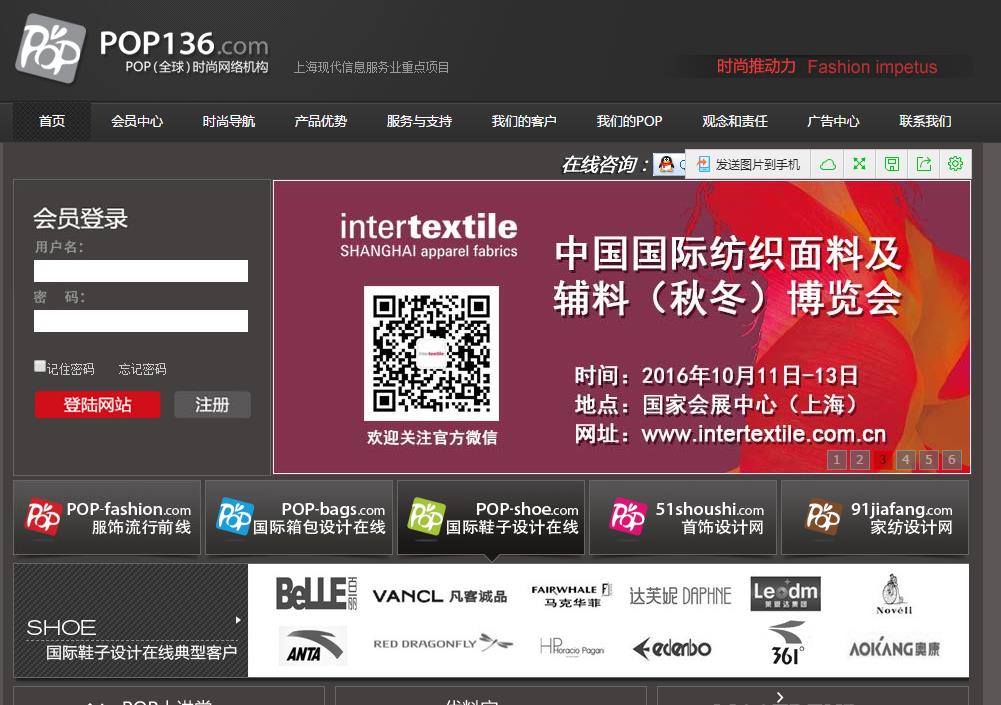Image resolution: width=1001 pixels, height=705 pixels.
Task: Click the 361° brand logo
Action: [787, 644]
